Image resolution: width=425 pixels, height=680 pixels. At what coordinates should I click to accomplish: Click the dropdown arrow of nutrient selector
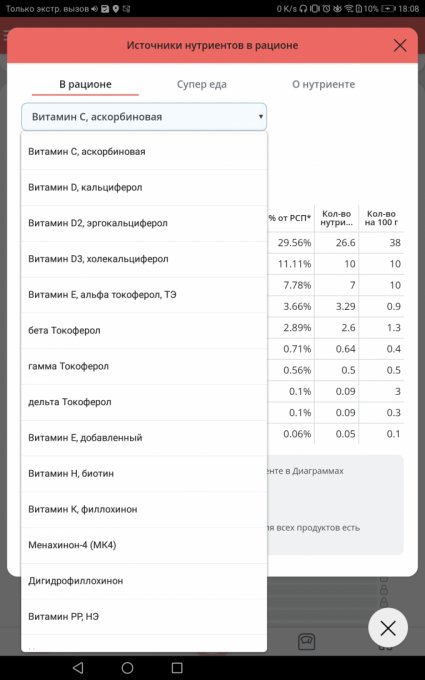point(261,117)
